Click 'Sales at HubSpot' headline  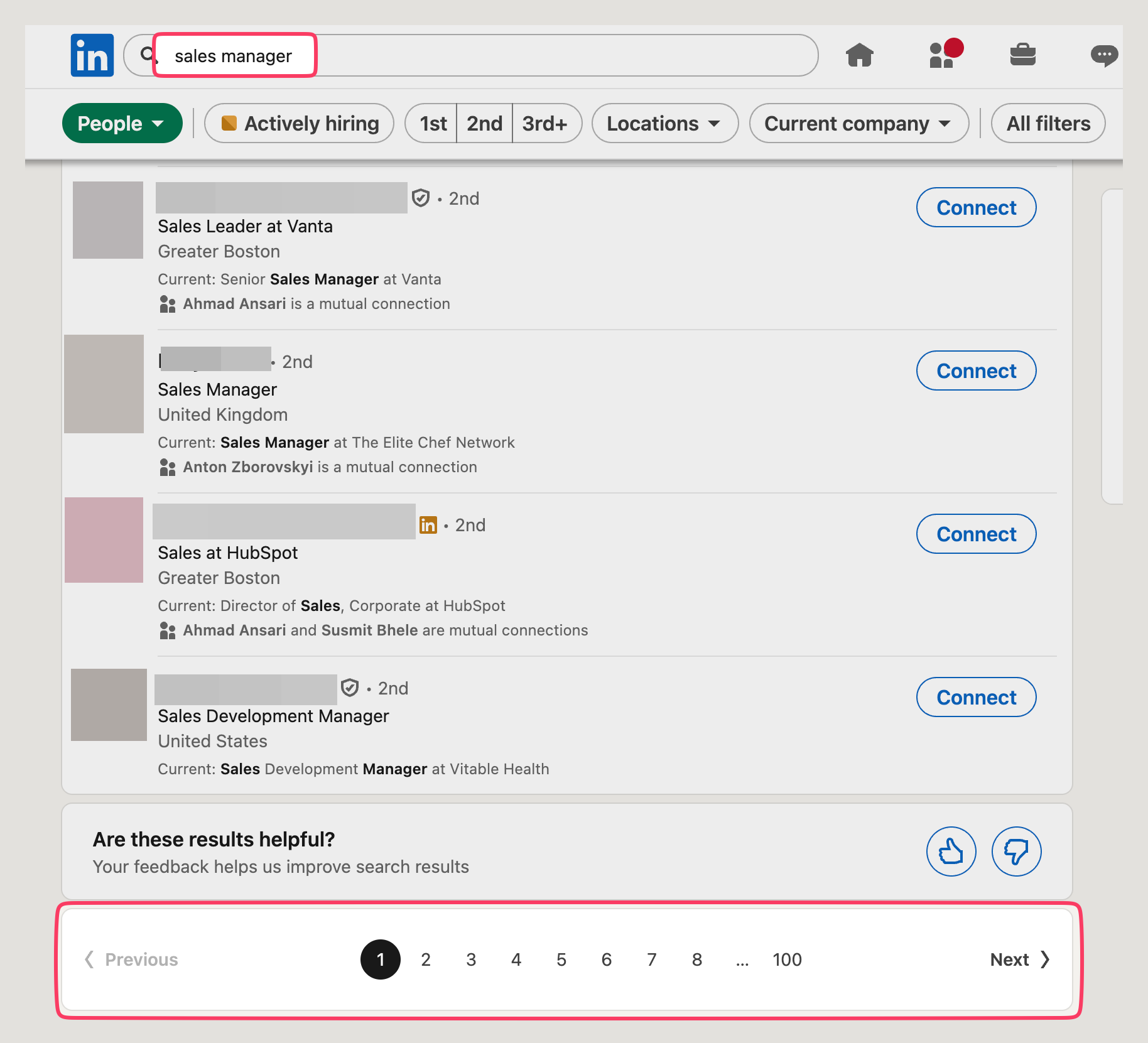228,553
